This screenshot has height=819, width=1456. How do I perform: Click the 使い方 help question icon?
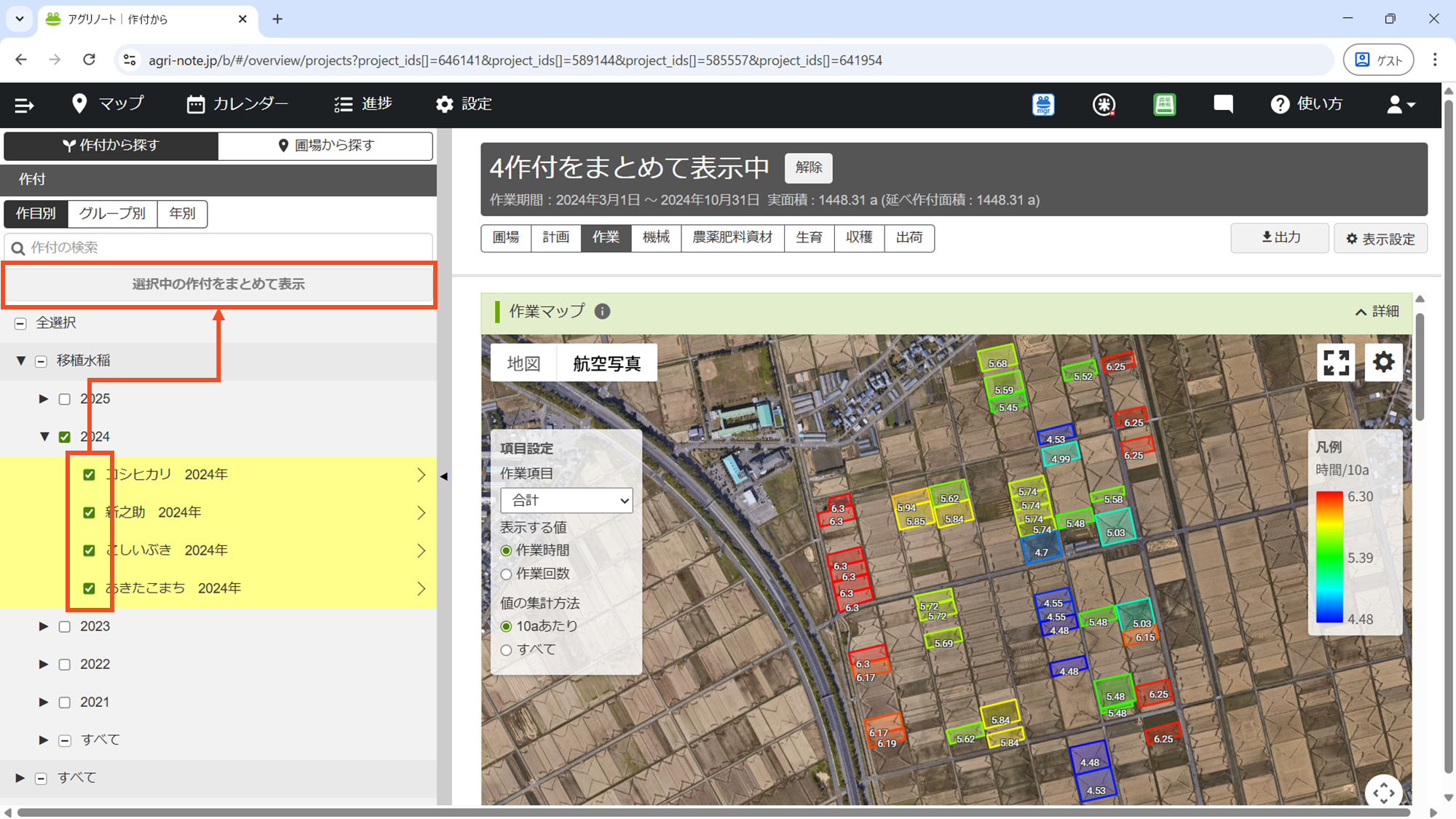click(1279, 105)
